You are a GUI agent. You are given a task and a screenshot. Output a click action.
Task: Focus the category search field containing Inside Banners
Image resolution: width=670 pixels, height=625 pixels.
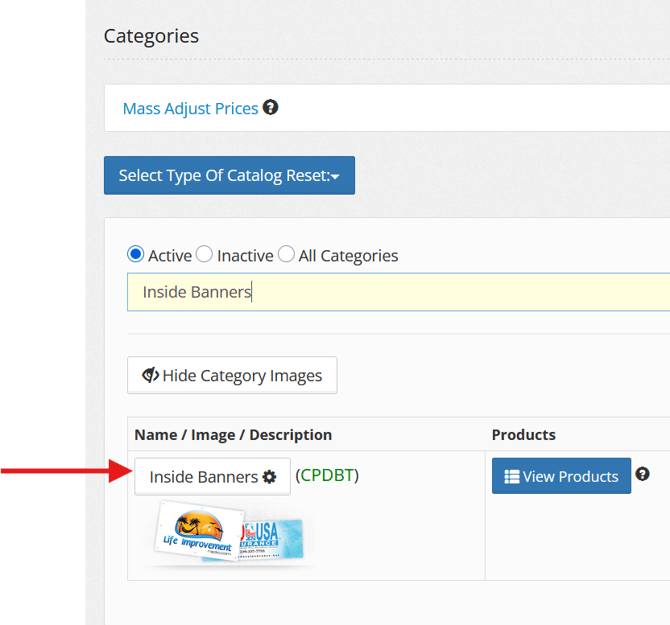click(x=400, y=292)
